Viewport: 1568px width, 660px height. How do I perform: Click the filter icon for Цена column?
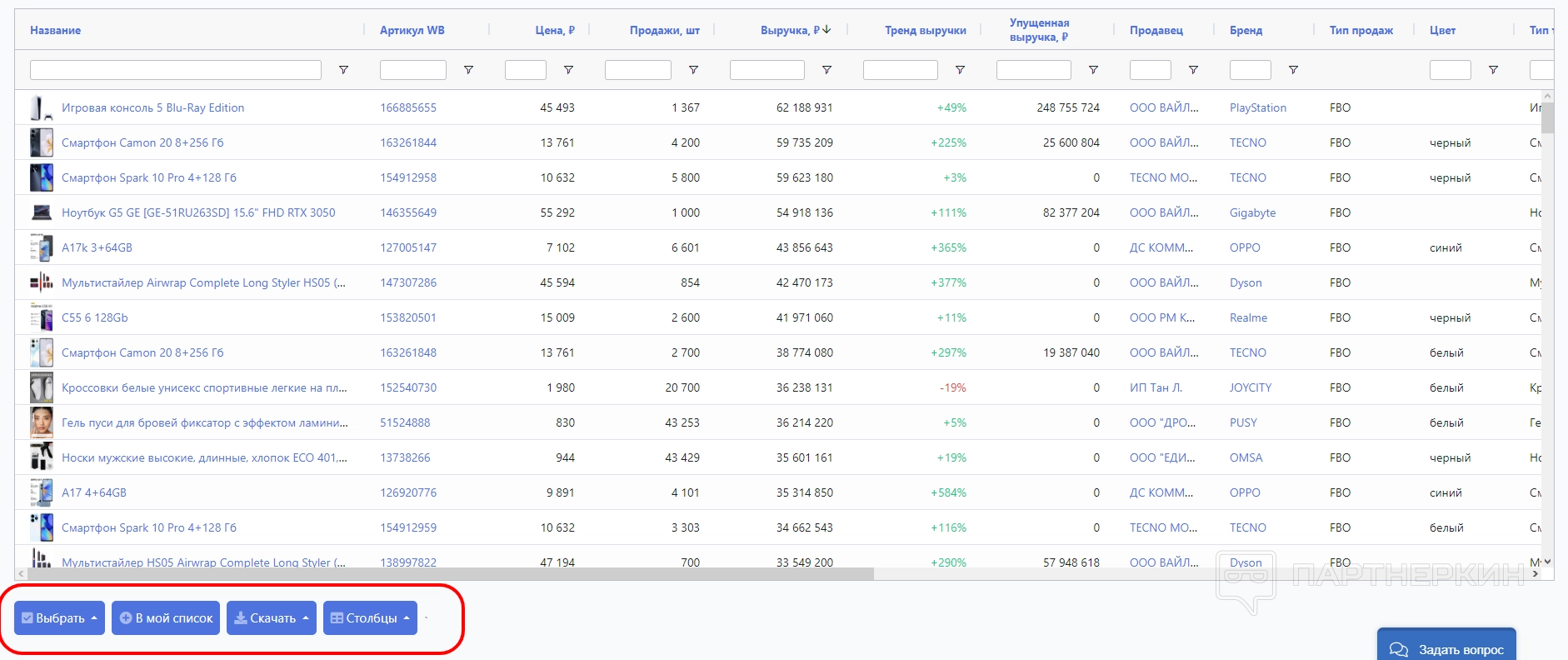568,70
